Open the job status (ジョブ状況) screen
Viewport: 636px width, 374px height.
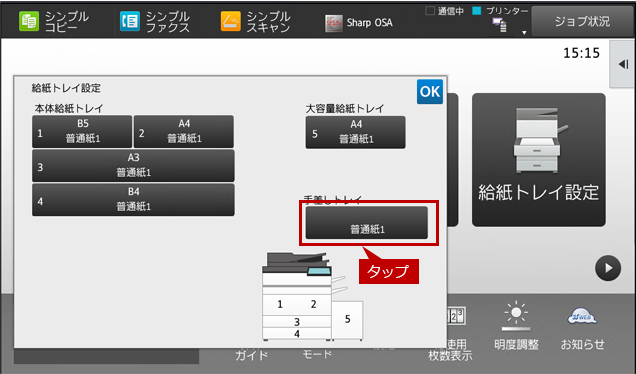click(582, 21)
